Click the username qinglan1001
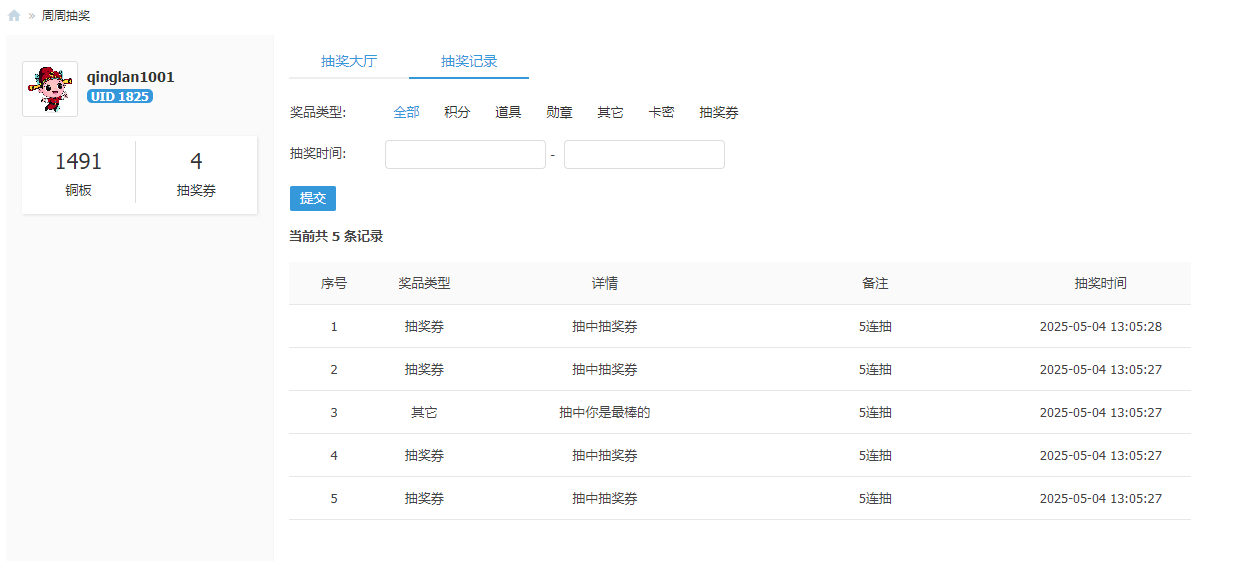 pos(131,77)
